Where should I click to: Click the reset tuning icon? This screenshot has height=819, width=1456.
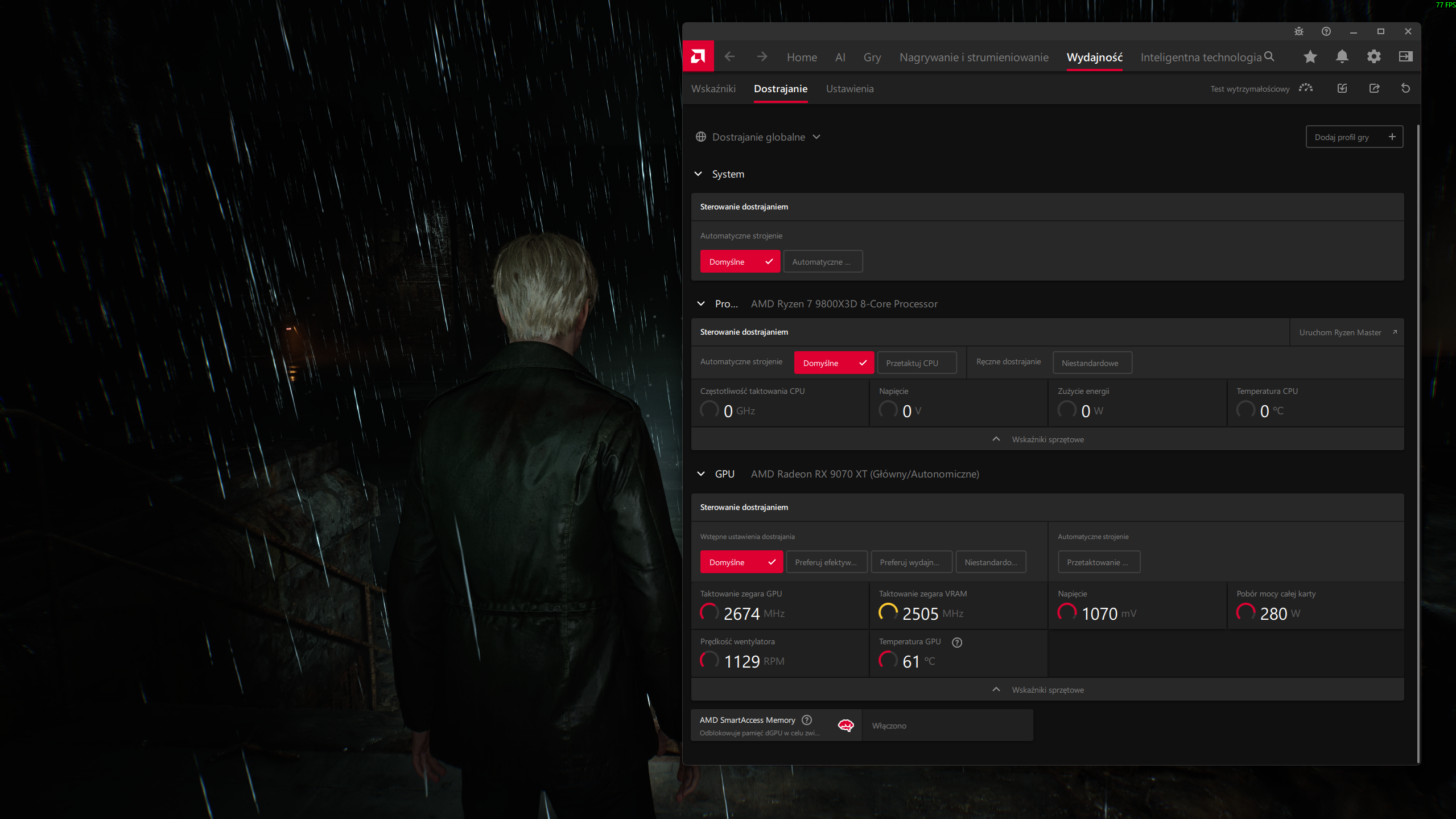coord(1406,88)
